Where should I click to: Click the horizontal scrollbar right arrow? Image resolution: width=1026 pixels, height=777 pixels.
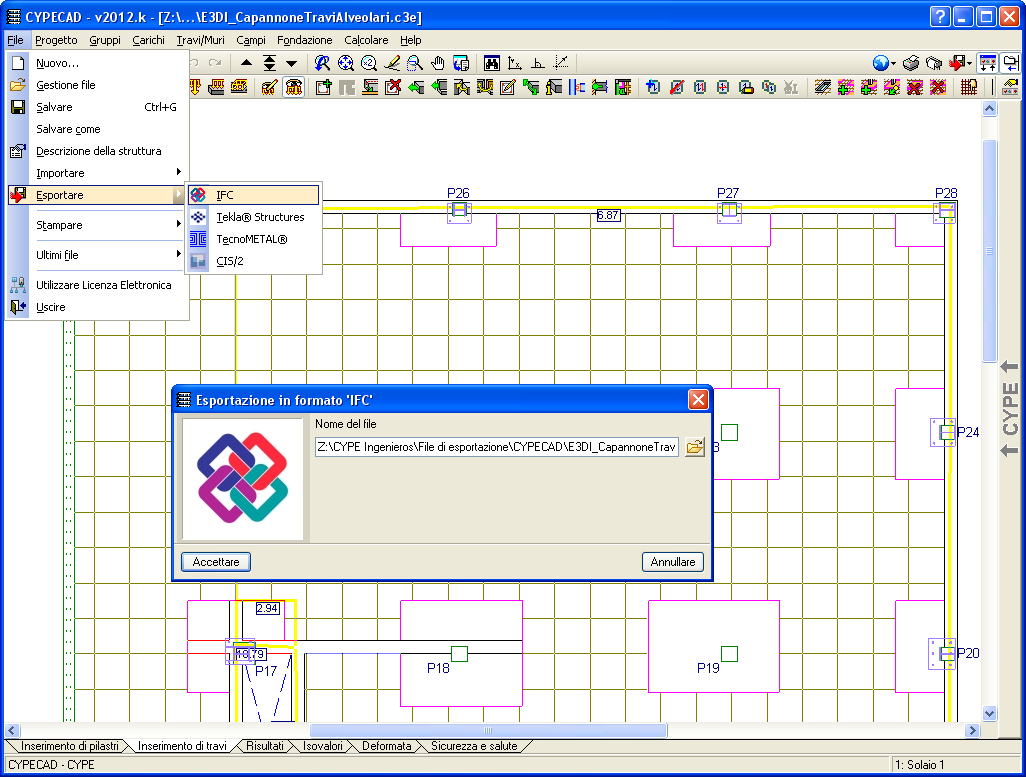tap(972, 730)
